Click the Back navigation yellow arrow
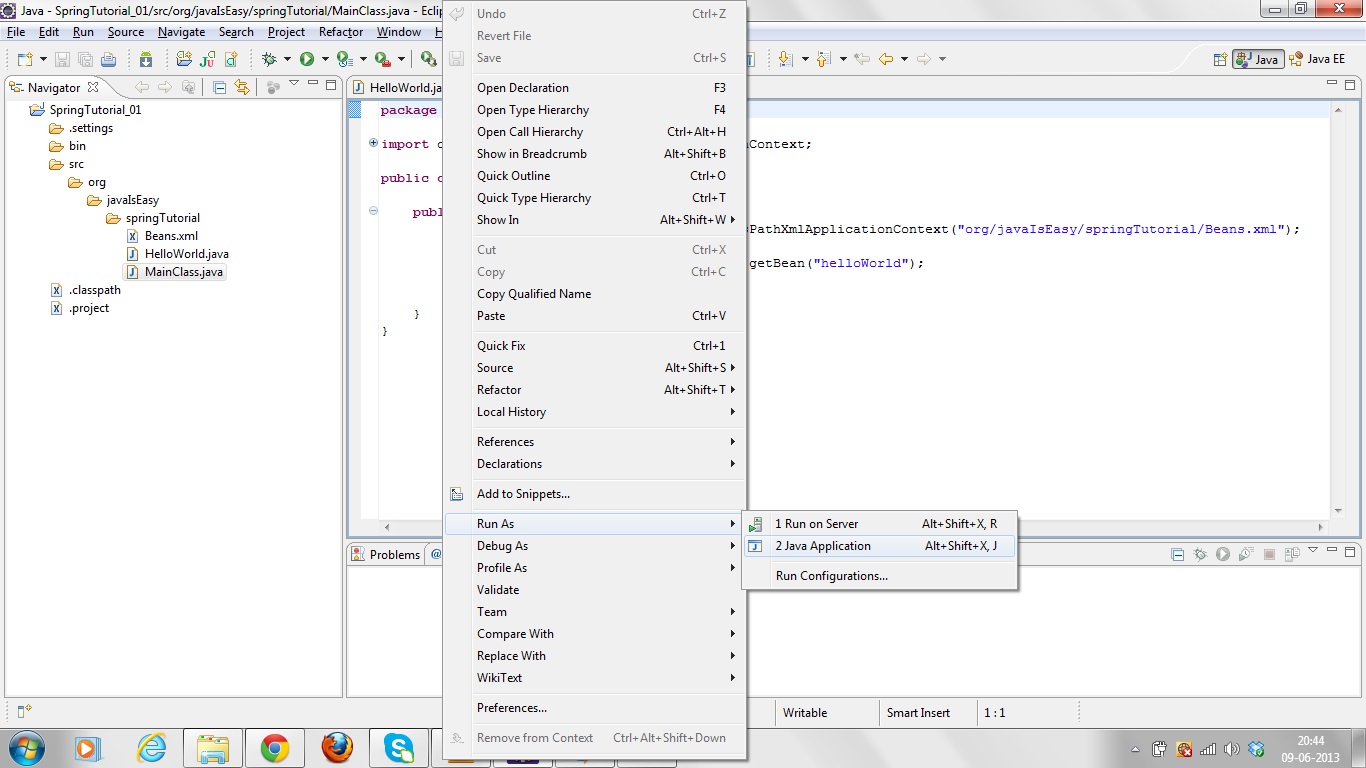 pyautogui.click(x=885, y=59)
